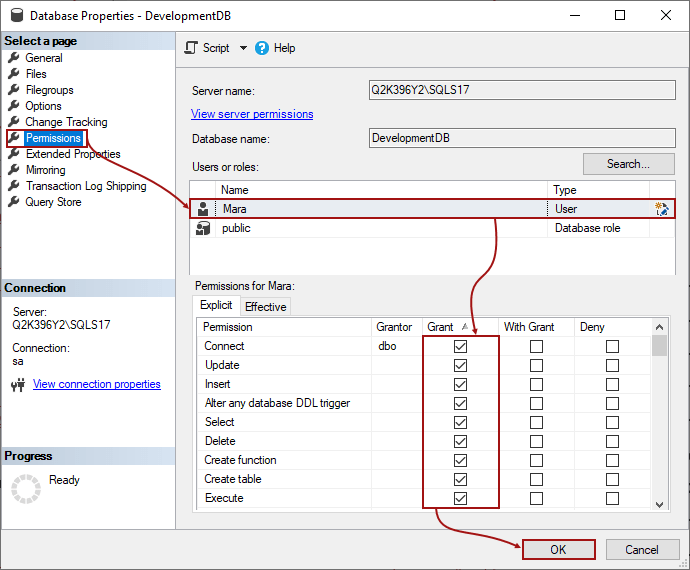
Task: Click the dbo grantor cell for Connect
Action: [x=396, y=346]
